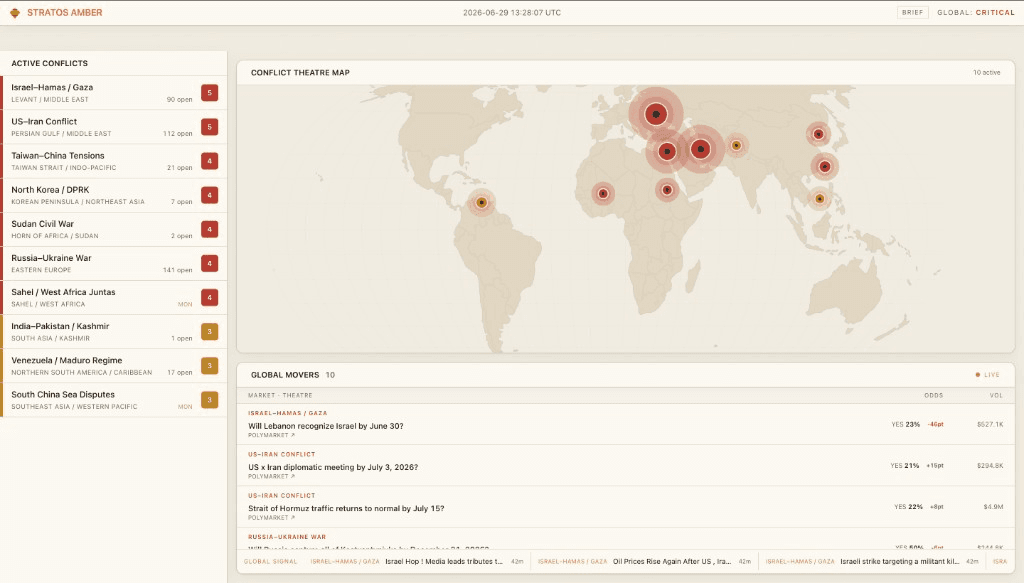Click the severity 3 badge for South China Sea Disputes
Screen dimensions: 1024x583
coord(210,400)
